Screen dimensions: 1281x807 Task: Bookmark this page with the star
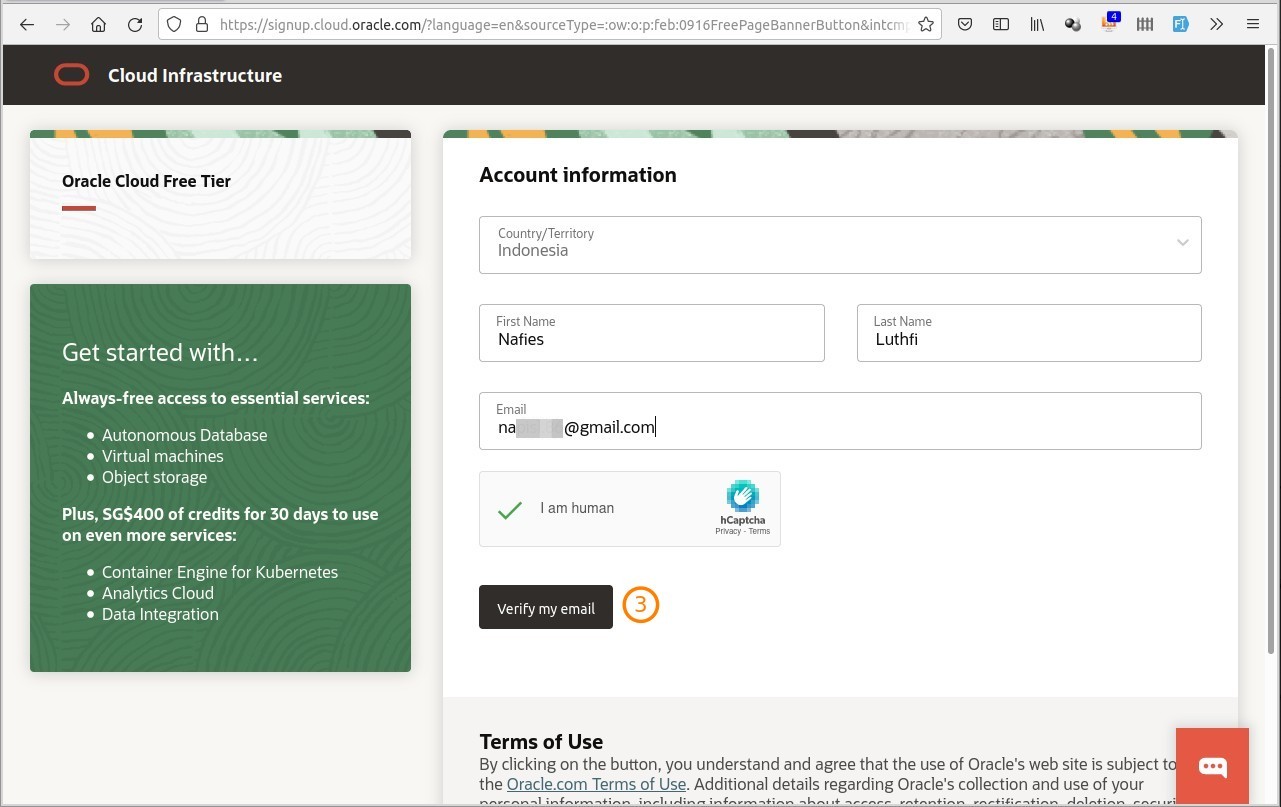pos(926,25)
